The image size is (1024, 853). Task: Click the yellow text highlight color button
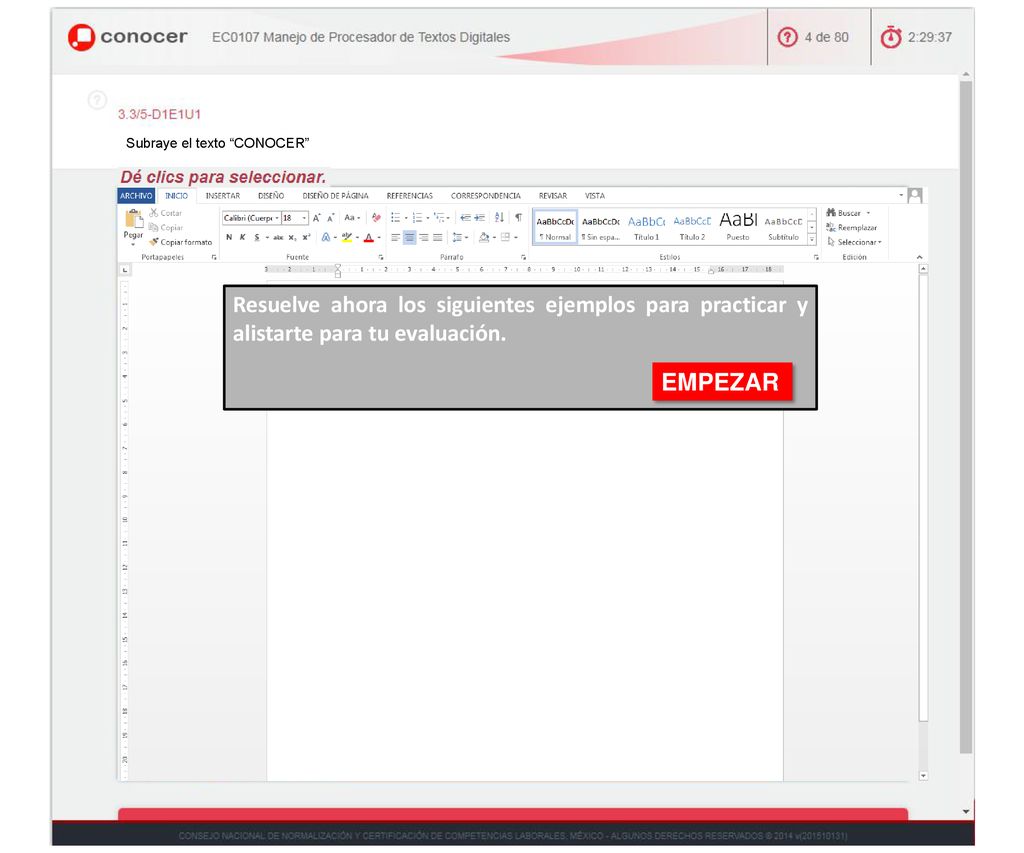point(347,238)
